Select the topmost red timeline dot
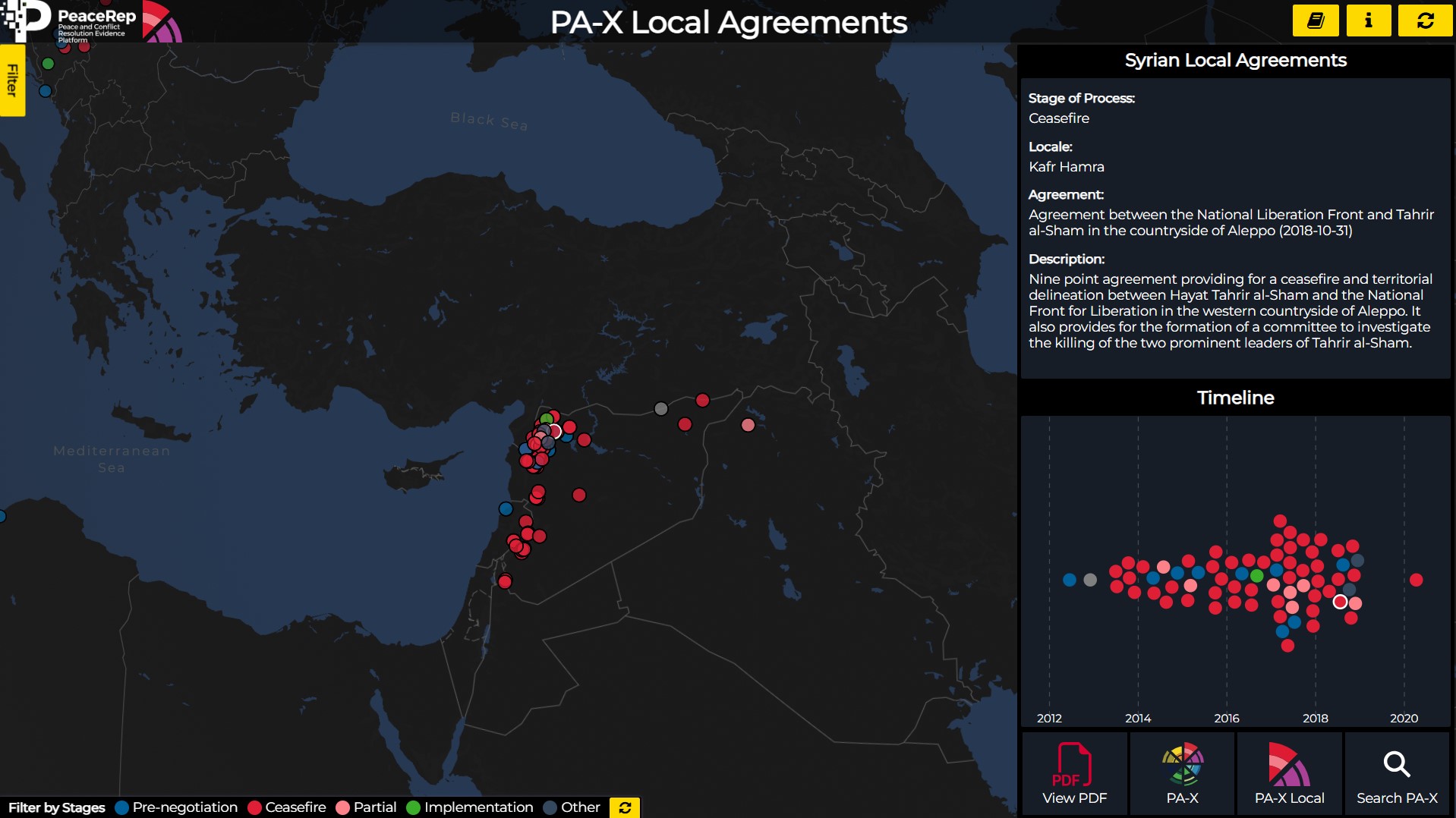The width and height of the screenshot is (1456, 818). pos(1280,521)
